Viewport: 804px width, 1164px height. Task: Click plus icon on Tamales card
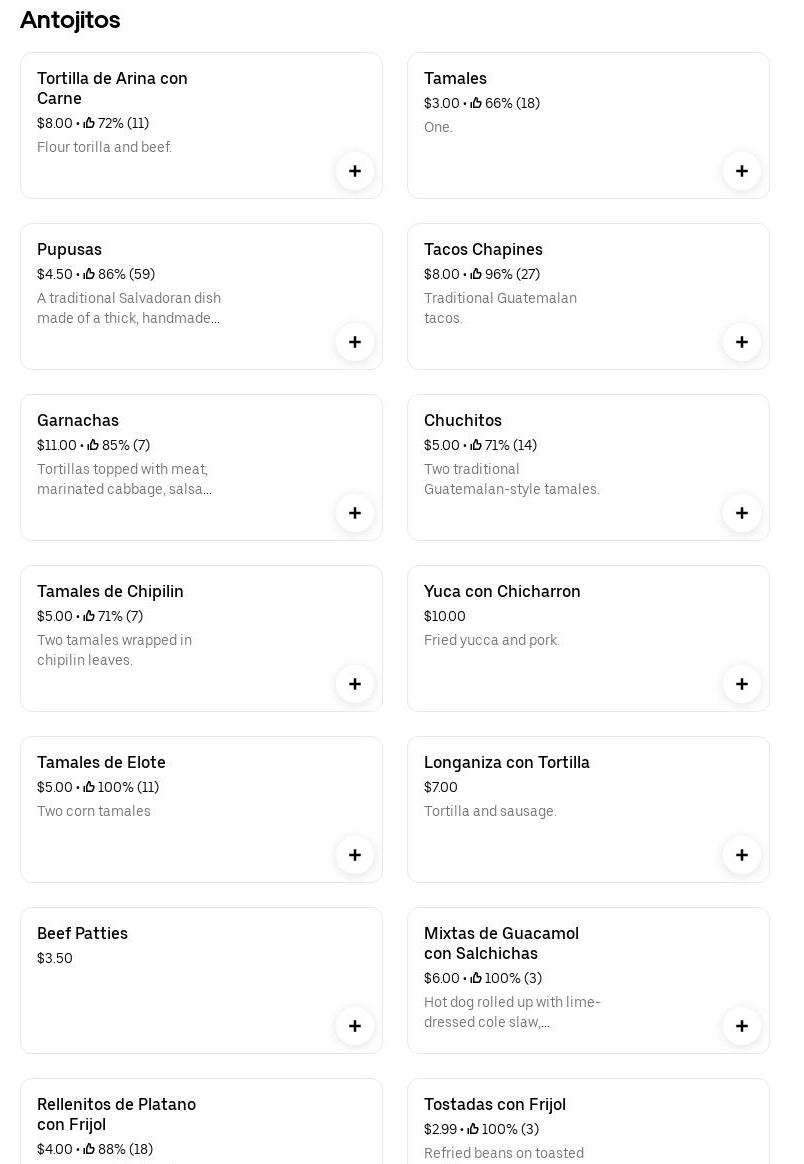[x=742, y=171]
